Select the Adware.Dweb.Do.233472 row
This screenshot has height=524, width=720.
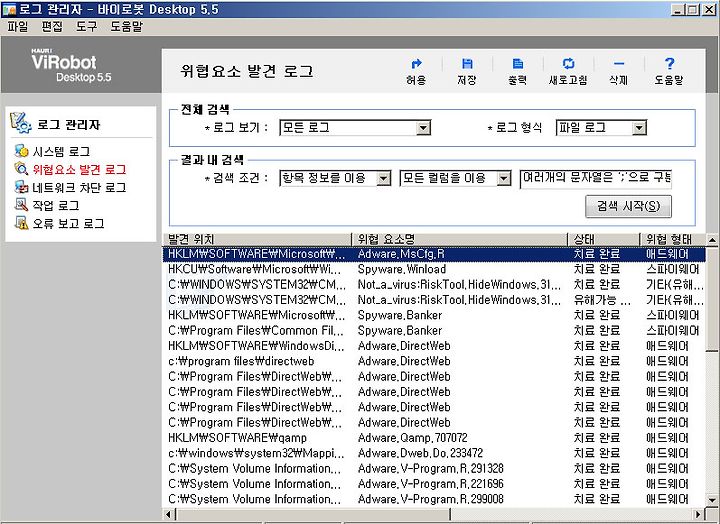coord(434,453)
